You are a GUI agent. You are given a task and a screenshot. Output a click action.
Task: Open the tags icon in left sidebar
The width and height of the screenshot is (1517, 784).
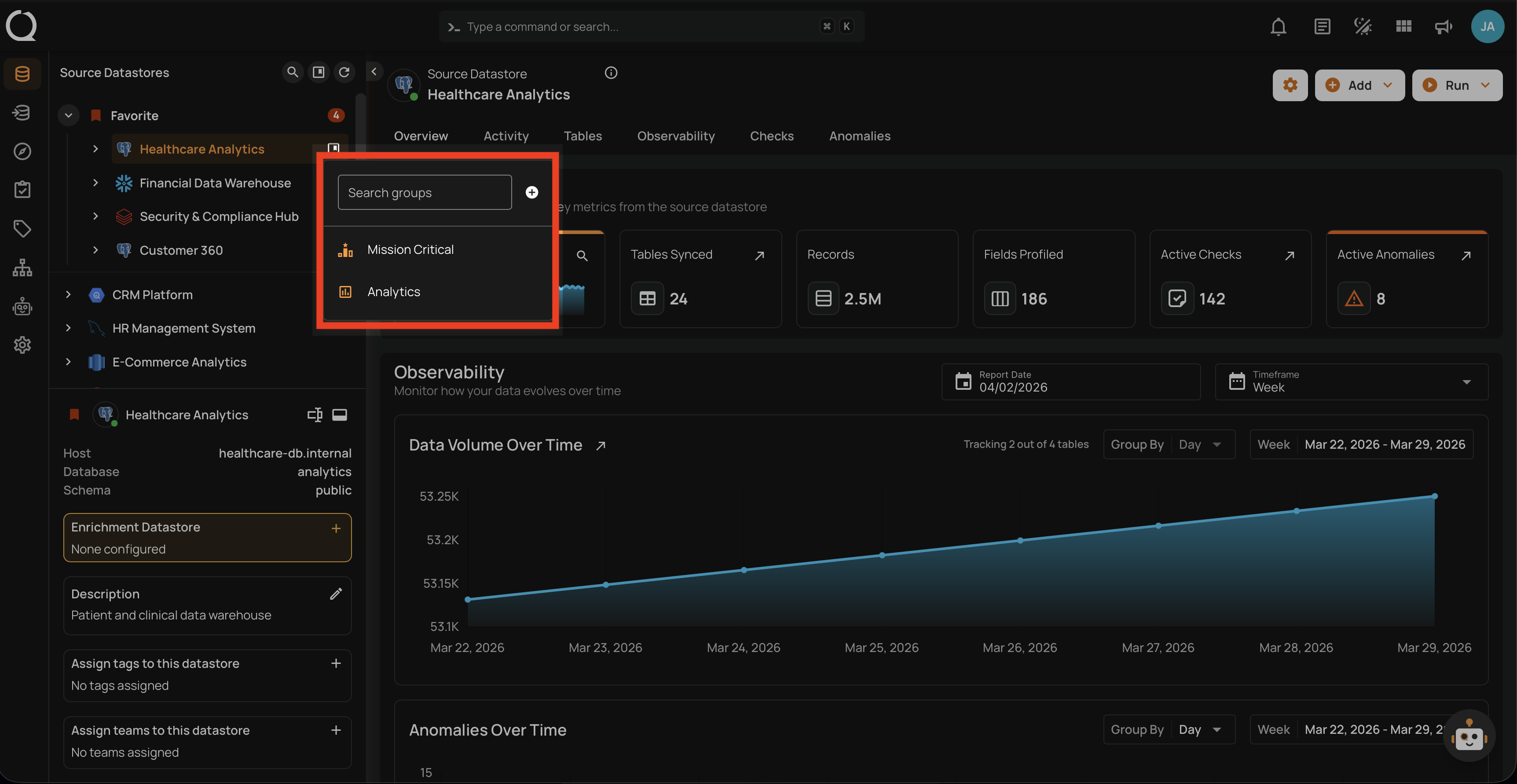(22, 228)
